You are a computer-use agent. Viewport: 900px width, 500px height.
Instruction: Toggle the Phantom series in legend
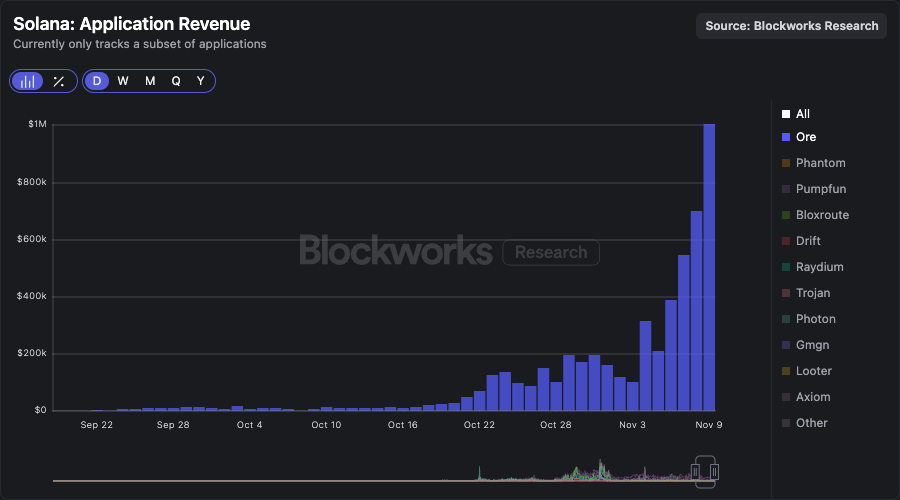point(820,163)
